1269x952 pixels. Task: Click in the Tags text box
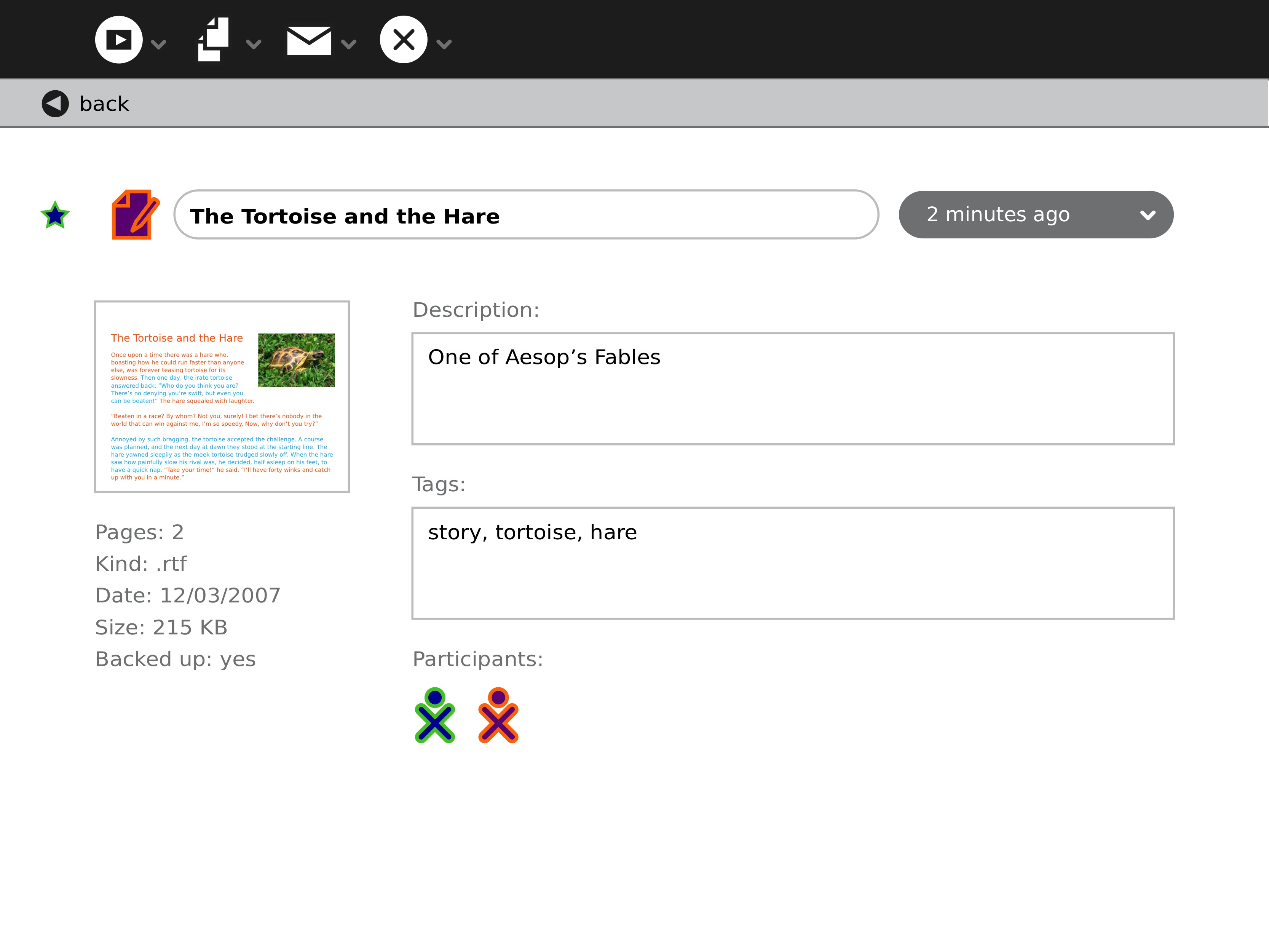click(x=792, y=563)
